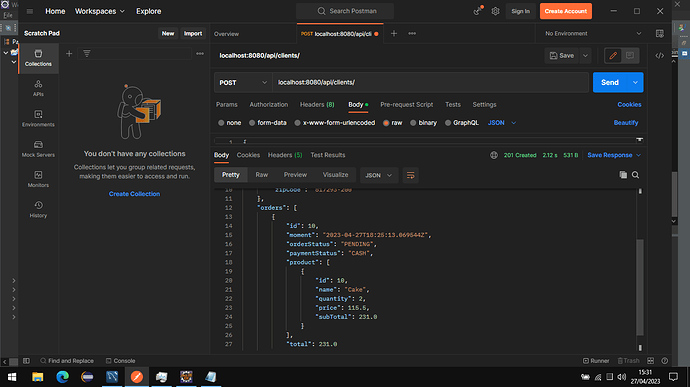The width and height of the screenshot is (690, 387).
Task: Open the History sidebar section
Action: pos(38,209)
